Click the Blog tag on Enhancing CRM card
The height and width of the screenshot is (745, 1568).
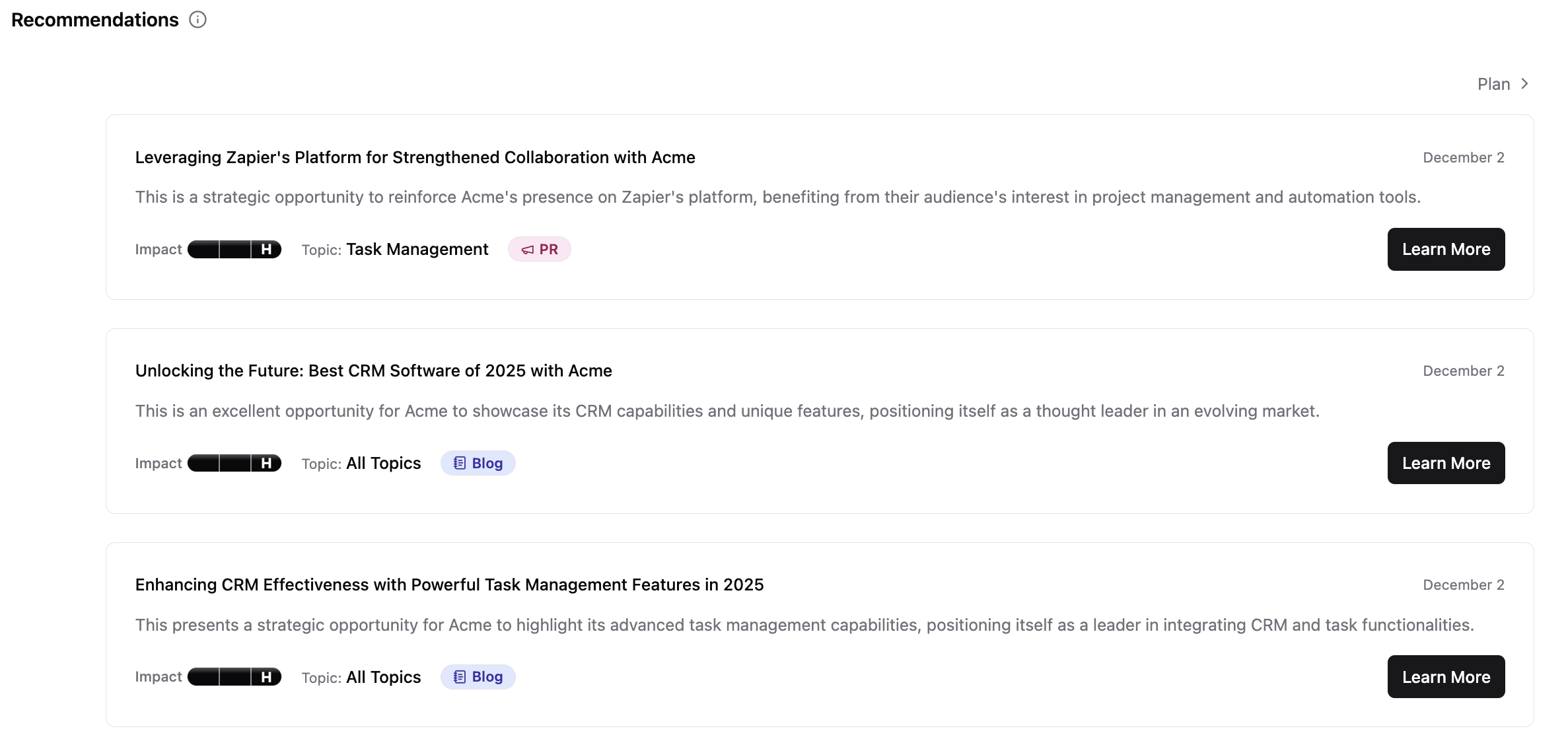(478, 677)
